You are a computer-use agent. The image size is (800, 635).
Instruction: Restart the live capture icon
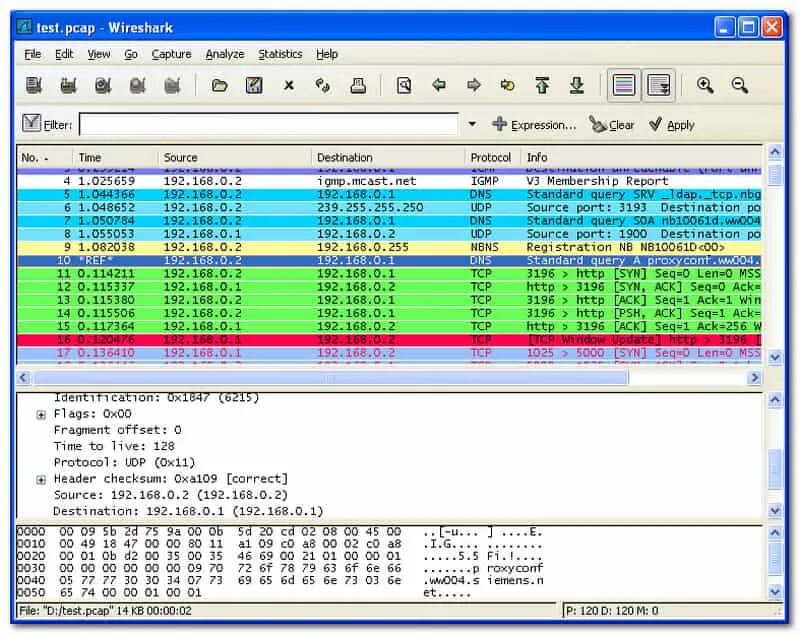[x=172, y=85]
